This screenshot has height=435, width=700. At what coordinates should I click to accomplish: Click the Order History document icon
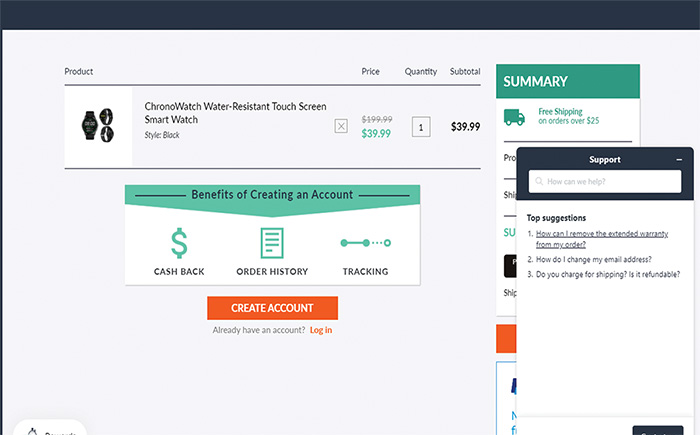(272, 243)
